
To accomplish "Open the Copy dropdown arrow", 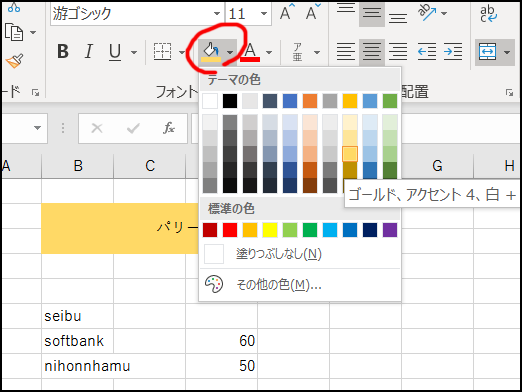I will [x=33, y=32].
